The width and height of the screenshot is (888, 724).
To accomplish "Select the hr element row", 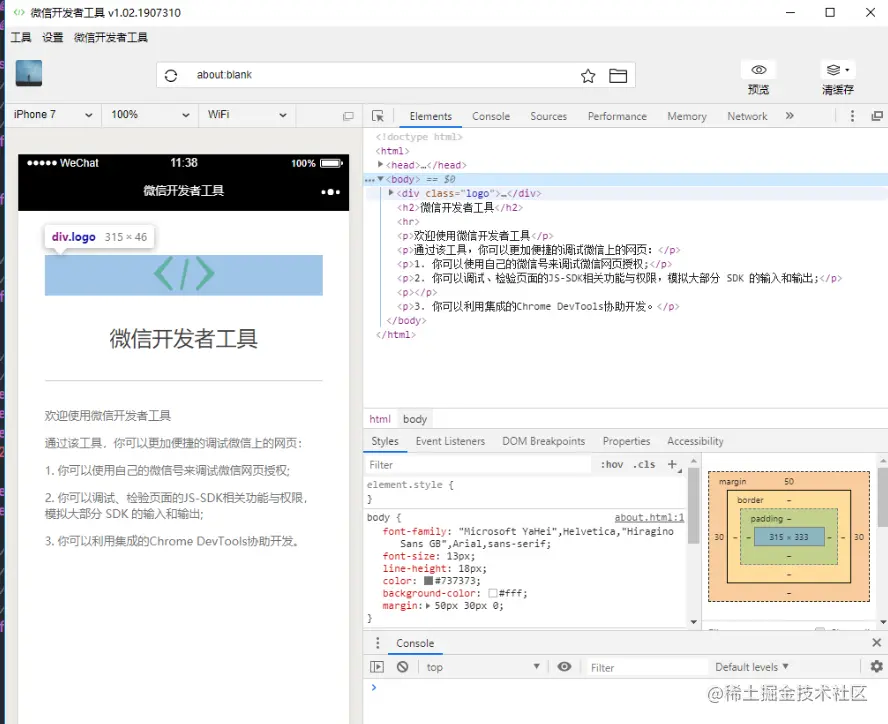I will pyautogui.click(x=626, y=222).
